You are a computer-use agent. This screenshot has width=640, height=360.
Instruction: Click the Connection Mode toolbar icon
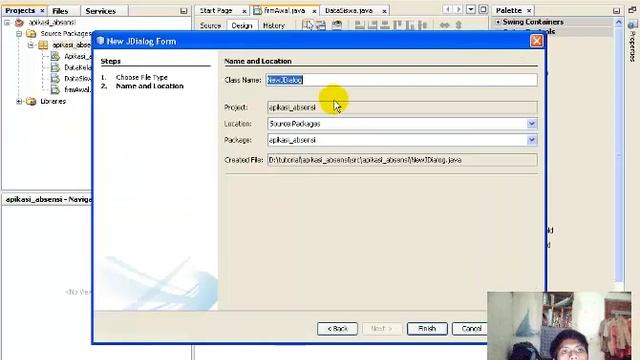321,25
